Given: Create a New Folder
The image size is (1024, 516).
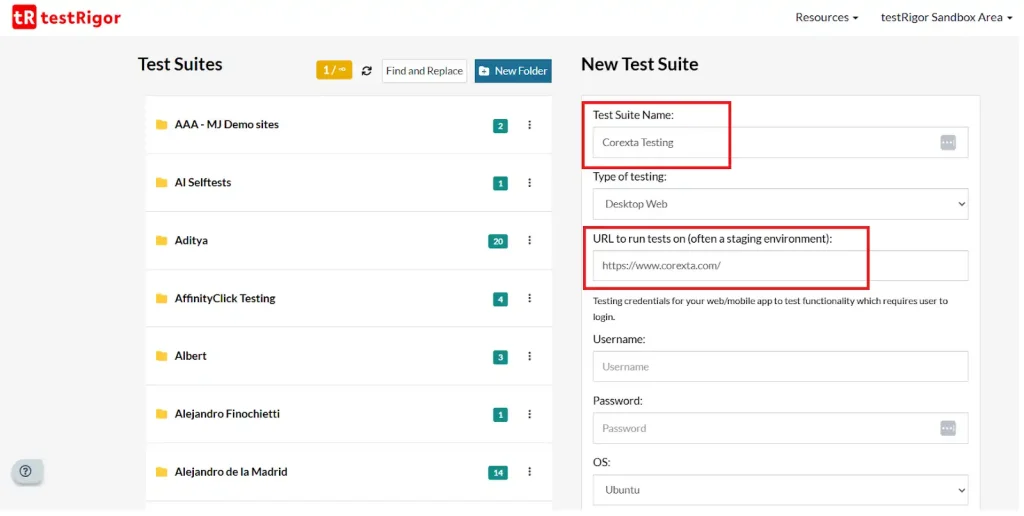Looking at the screenshot, I should point(513,71).
